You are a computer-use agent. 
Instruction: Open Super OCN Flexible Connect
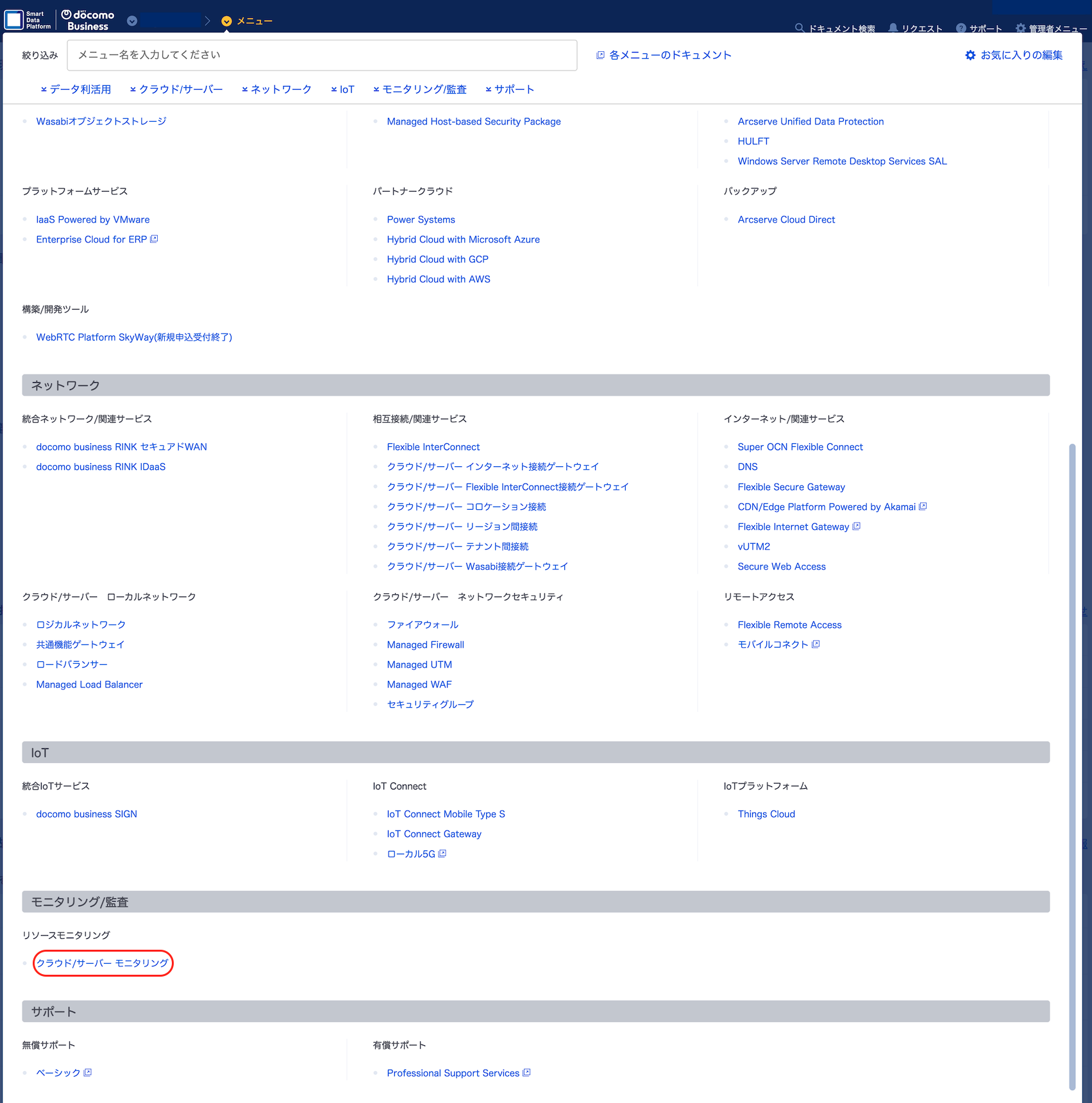pos(800,447)
